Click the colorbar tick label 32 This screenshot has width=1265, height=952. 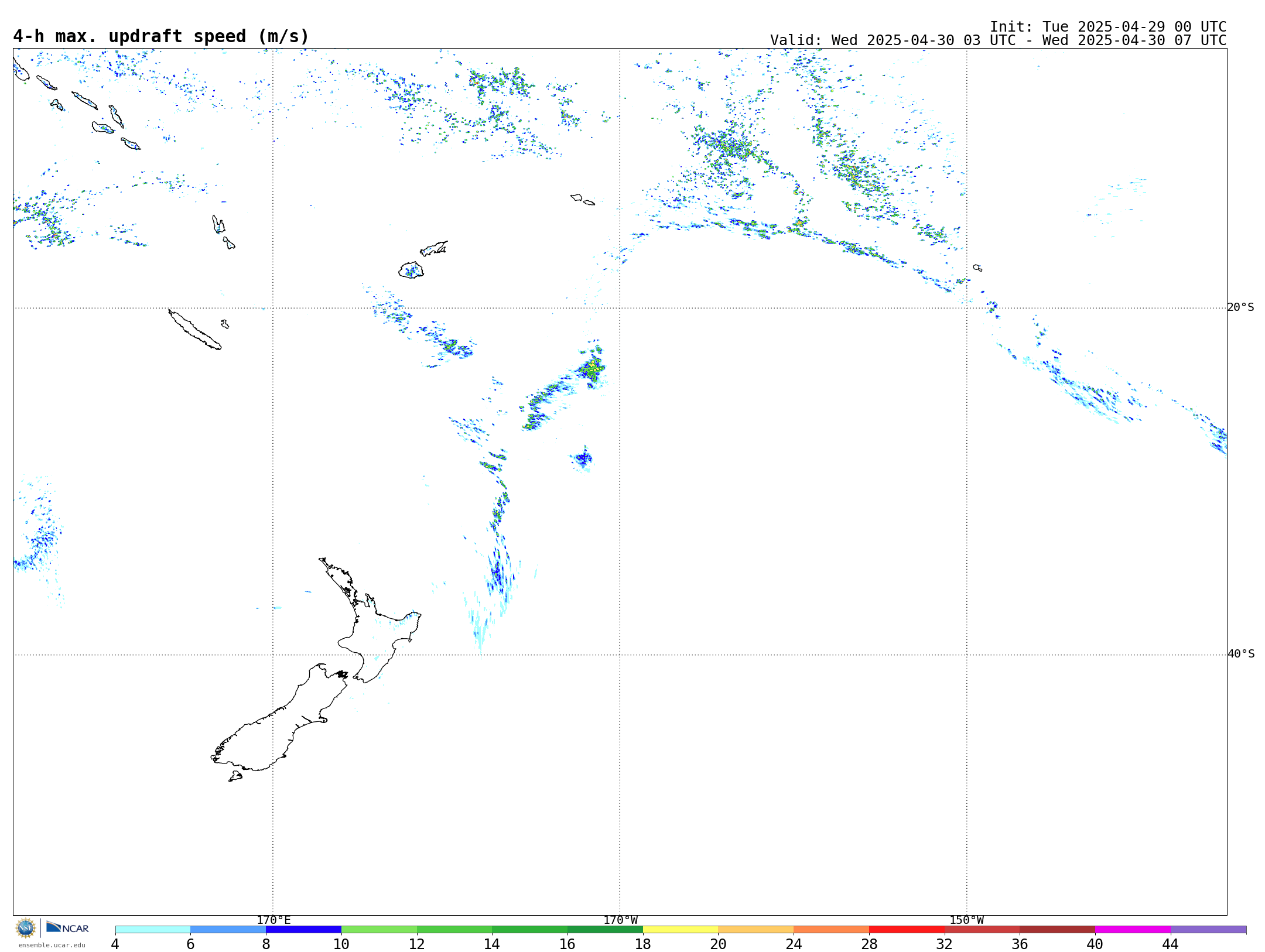(x=945, y=944)
